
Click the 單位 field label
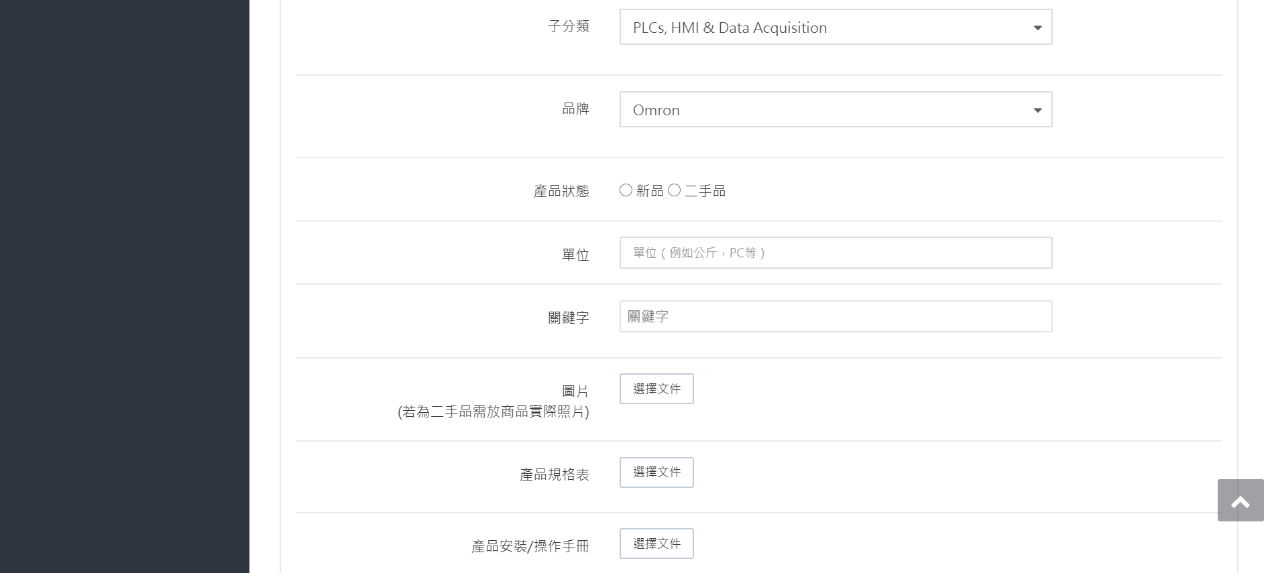(575, 255)
